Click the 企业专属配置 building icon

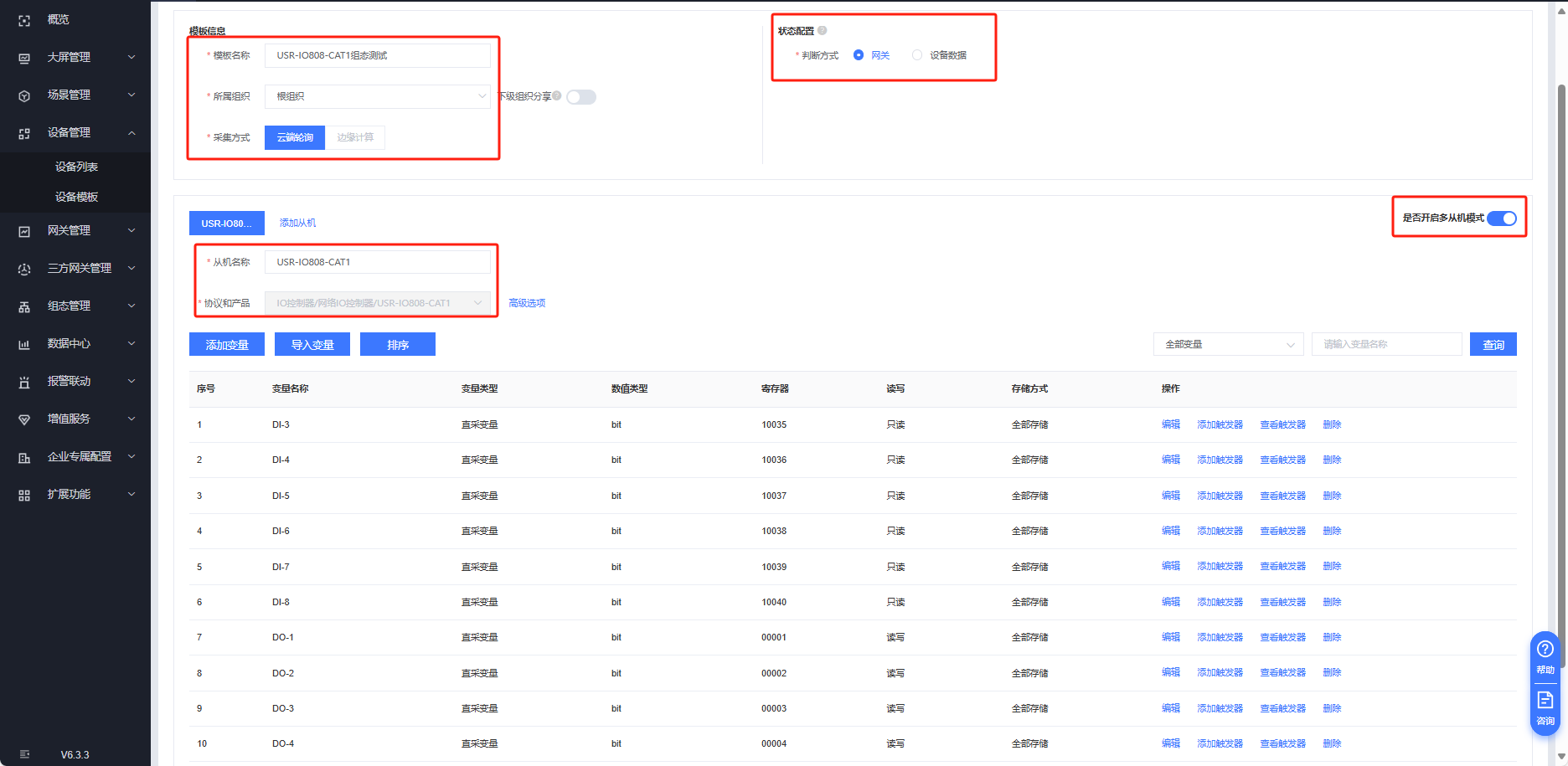coord(24,457)
